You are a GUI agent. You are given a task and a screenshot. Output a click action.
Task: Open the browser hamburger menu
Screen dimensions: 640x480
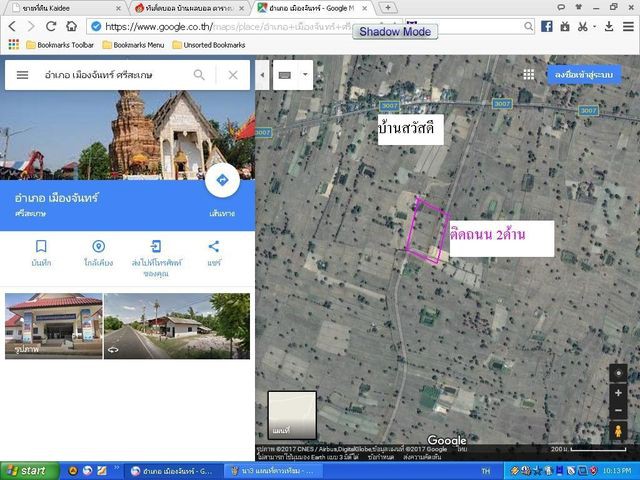[x=628, y=27]
